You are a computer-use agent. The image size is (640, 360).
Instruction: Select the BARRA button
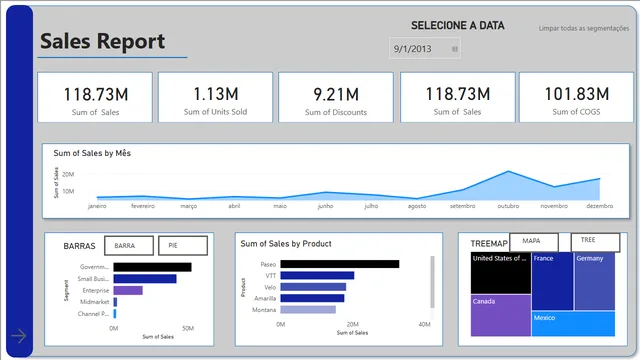[x=129, y=246]
